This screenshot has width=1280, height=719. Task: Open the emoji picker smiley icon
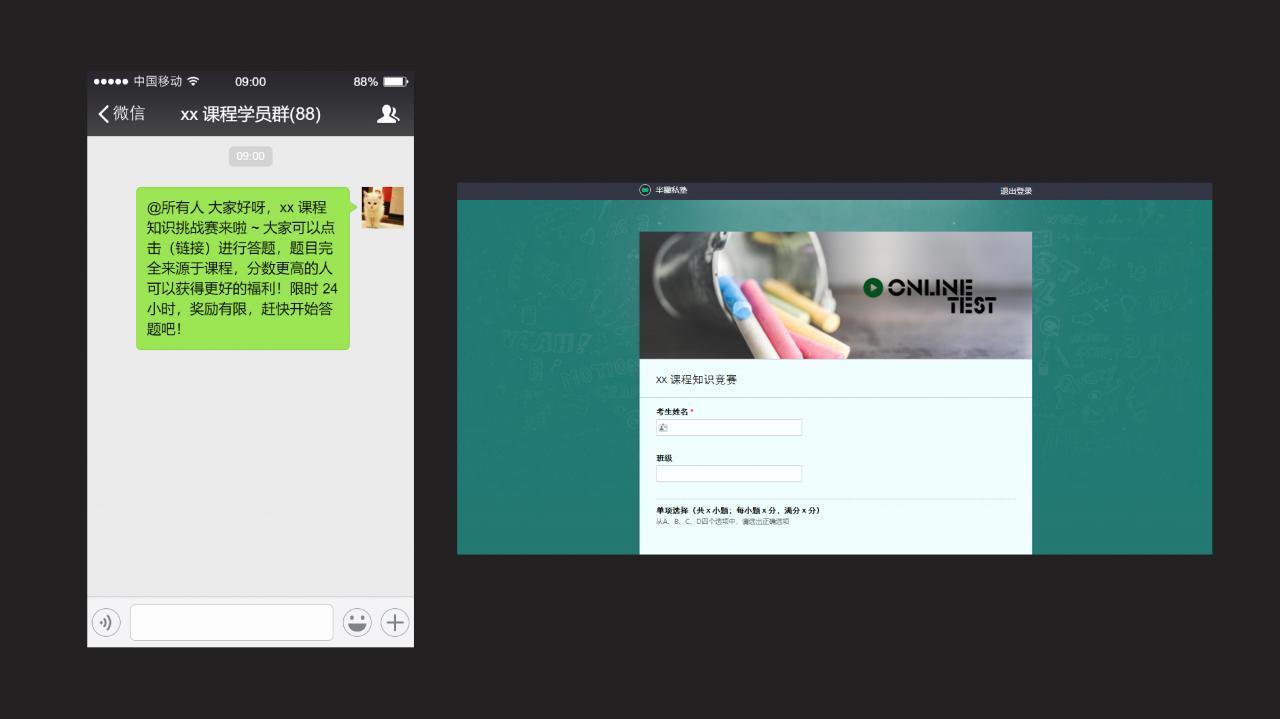tap(357, 623)
